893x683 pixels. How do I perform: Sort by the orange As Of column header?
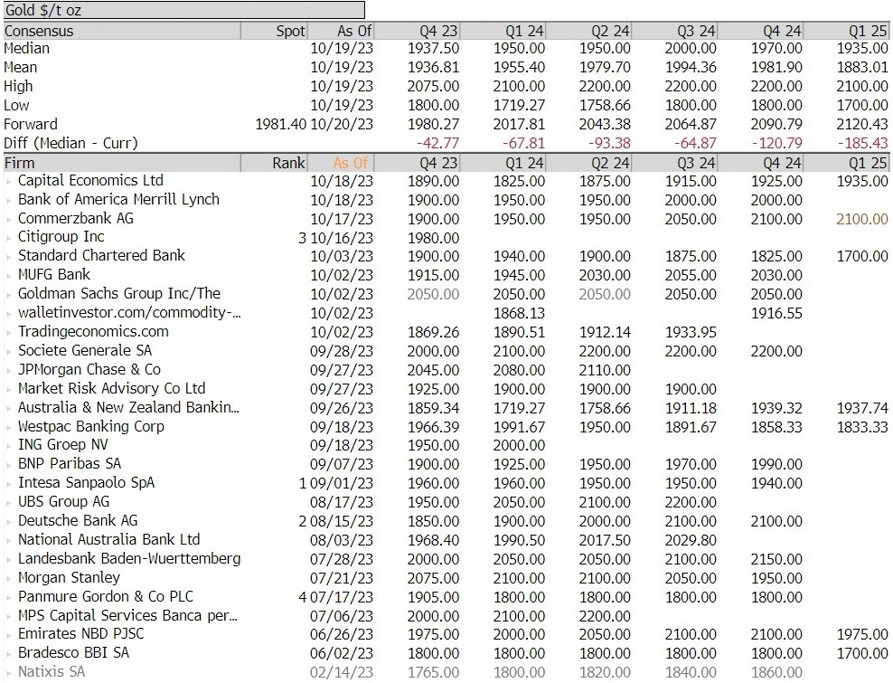(351, 163)
